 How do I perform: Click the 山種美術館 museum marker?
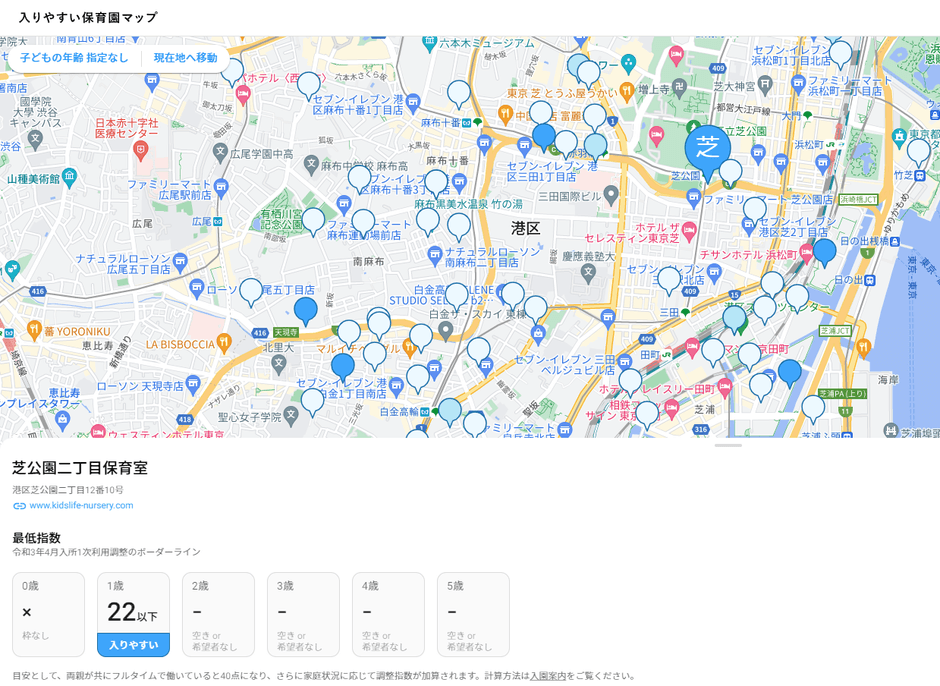click(x=68, y=177)
